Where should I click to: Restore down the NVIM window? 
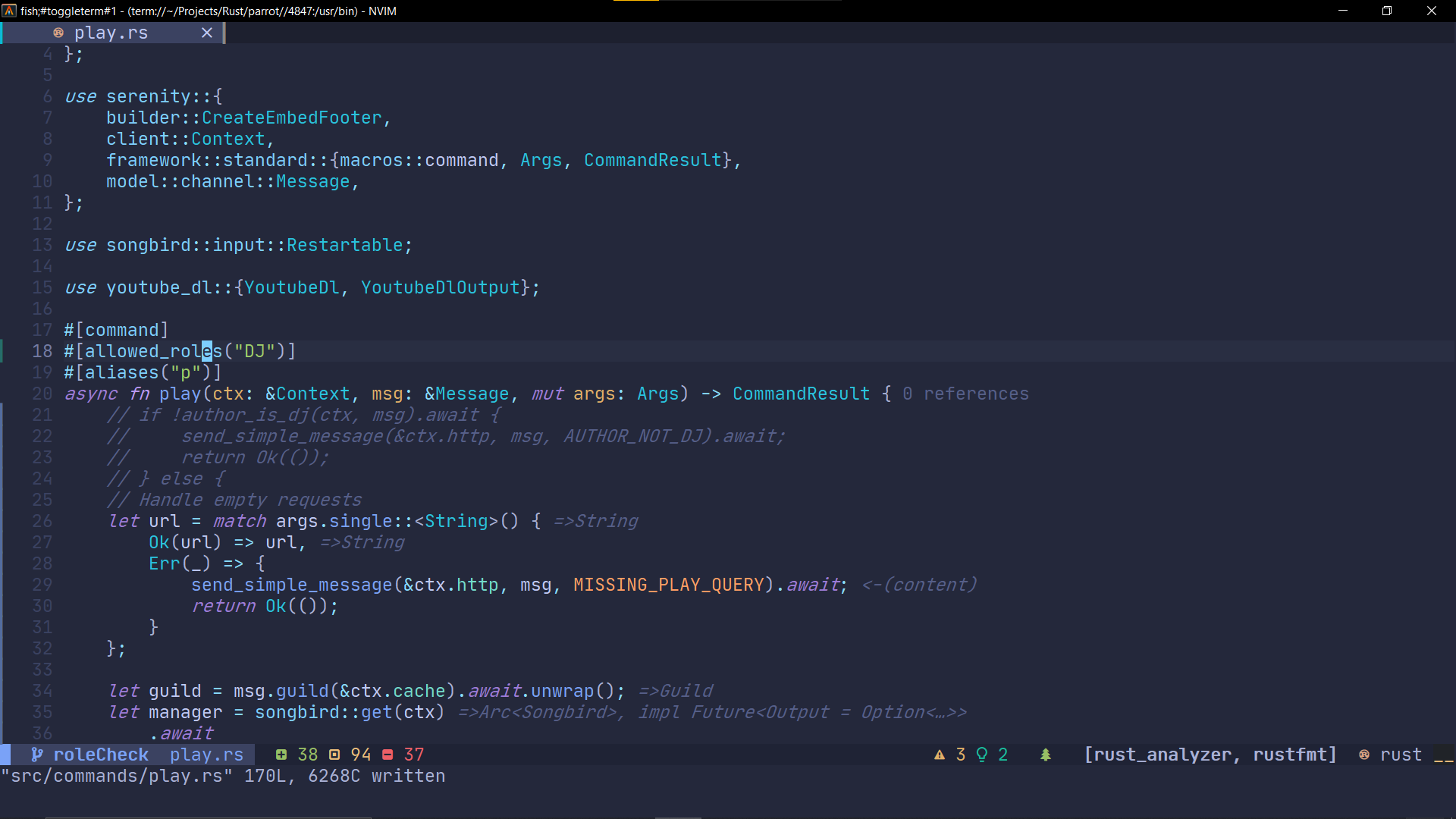1387,11
